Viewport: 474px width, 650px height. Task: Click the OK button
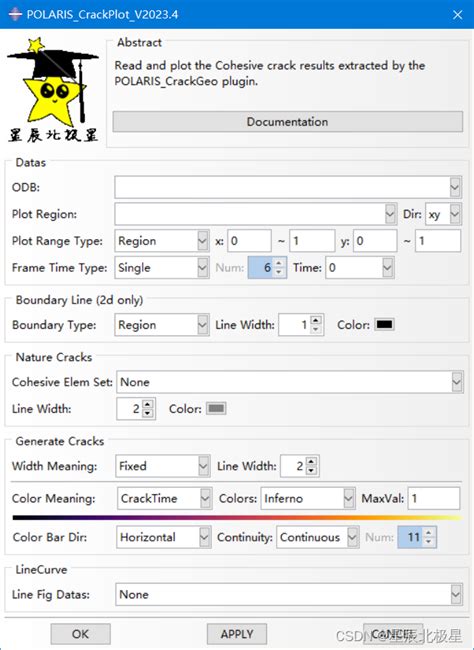tap(80, 634)
